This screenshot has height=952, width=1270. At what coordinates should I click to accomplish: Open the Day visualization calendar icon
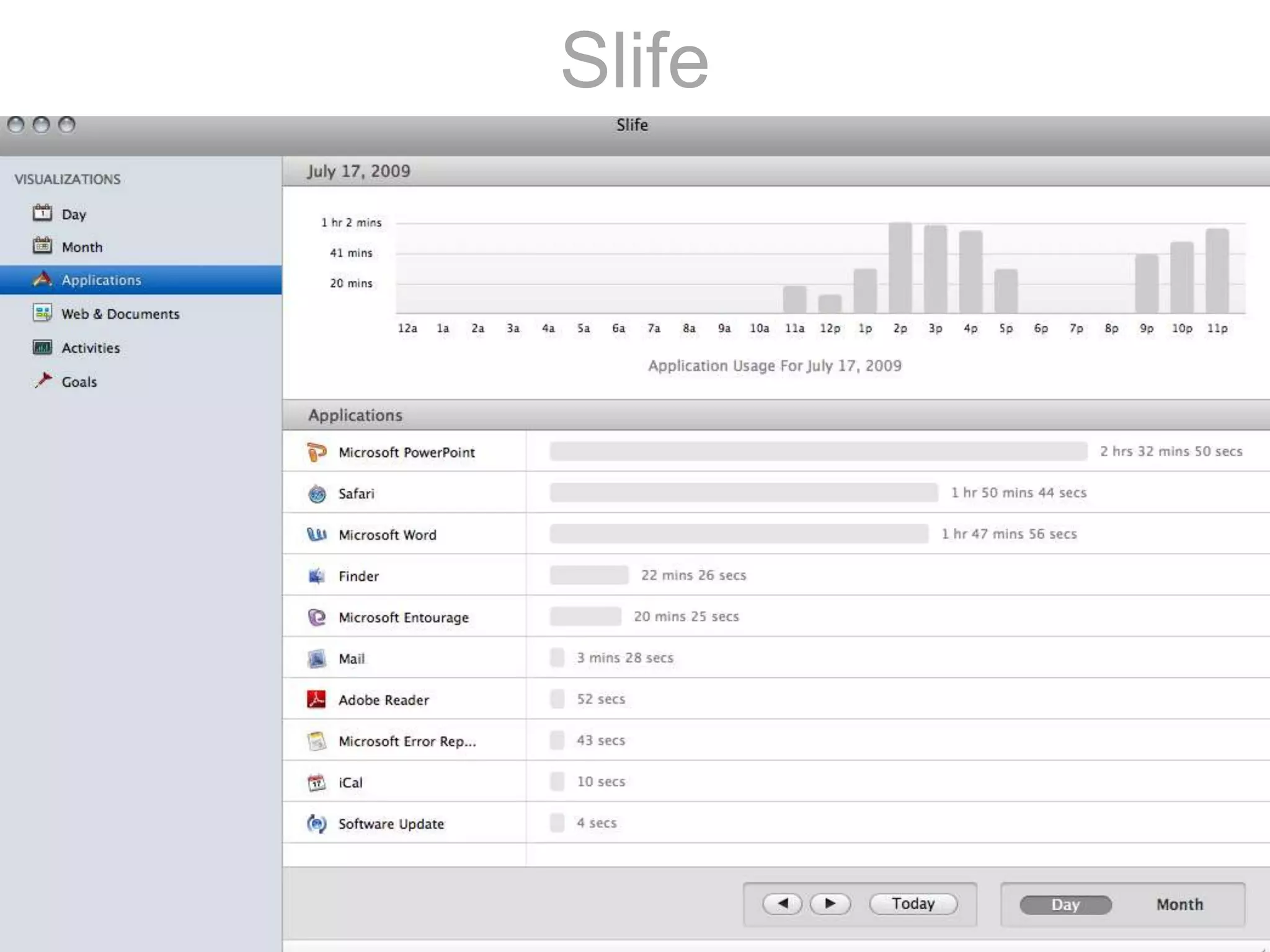(x=42, y=213)
